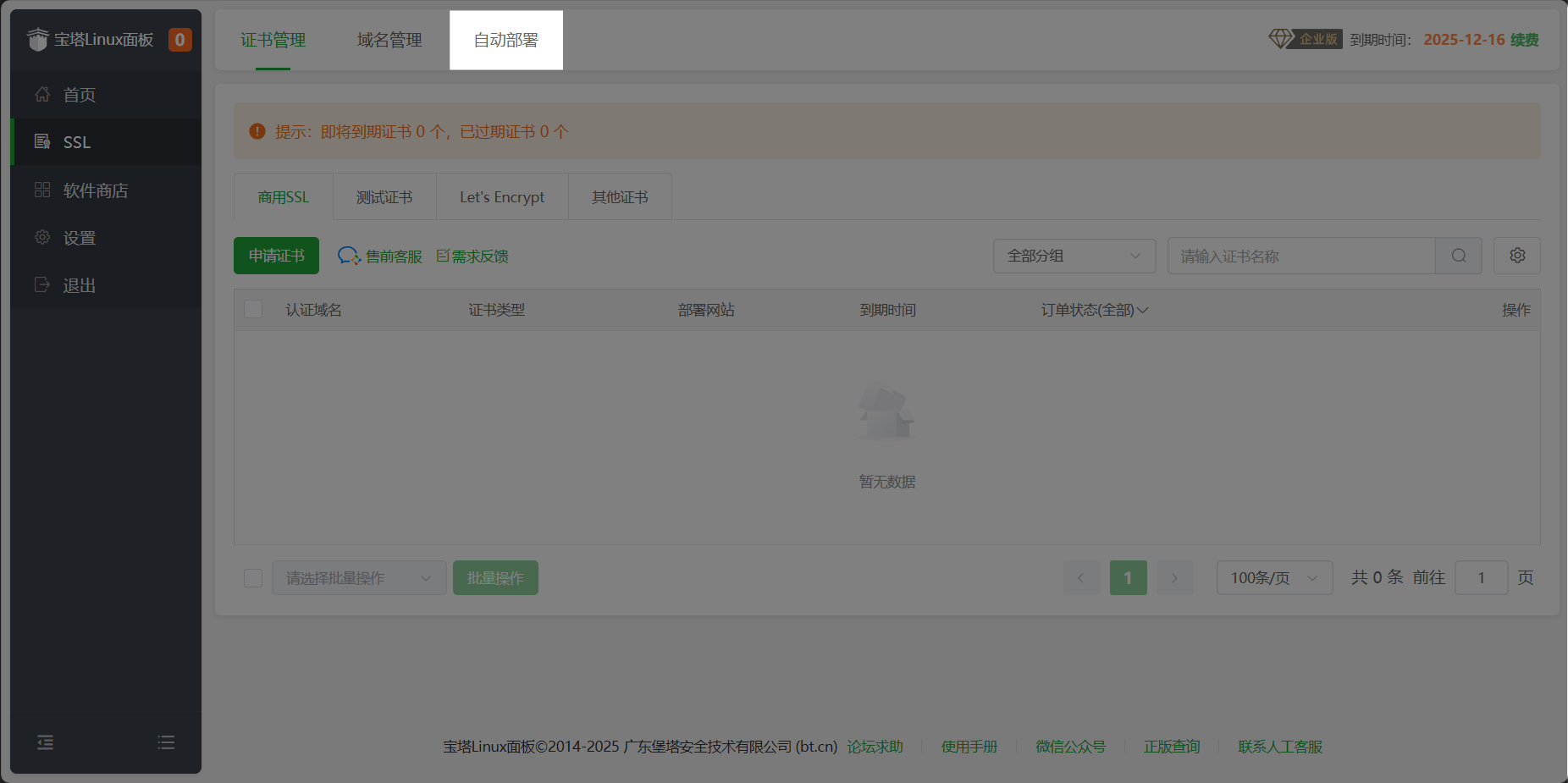Open the 设置 settings in sidebar

click(x=80, y=237)
